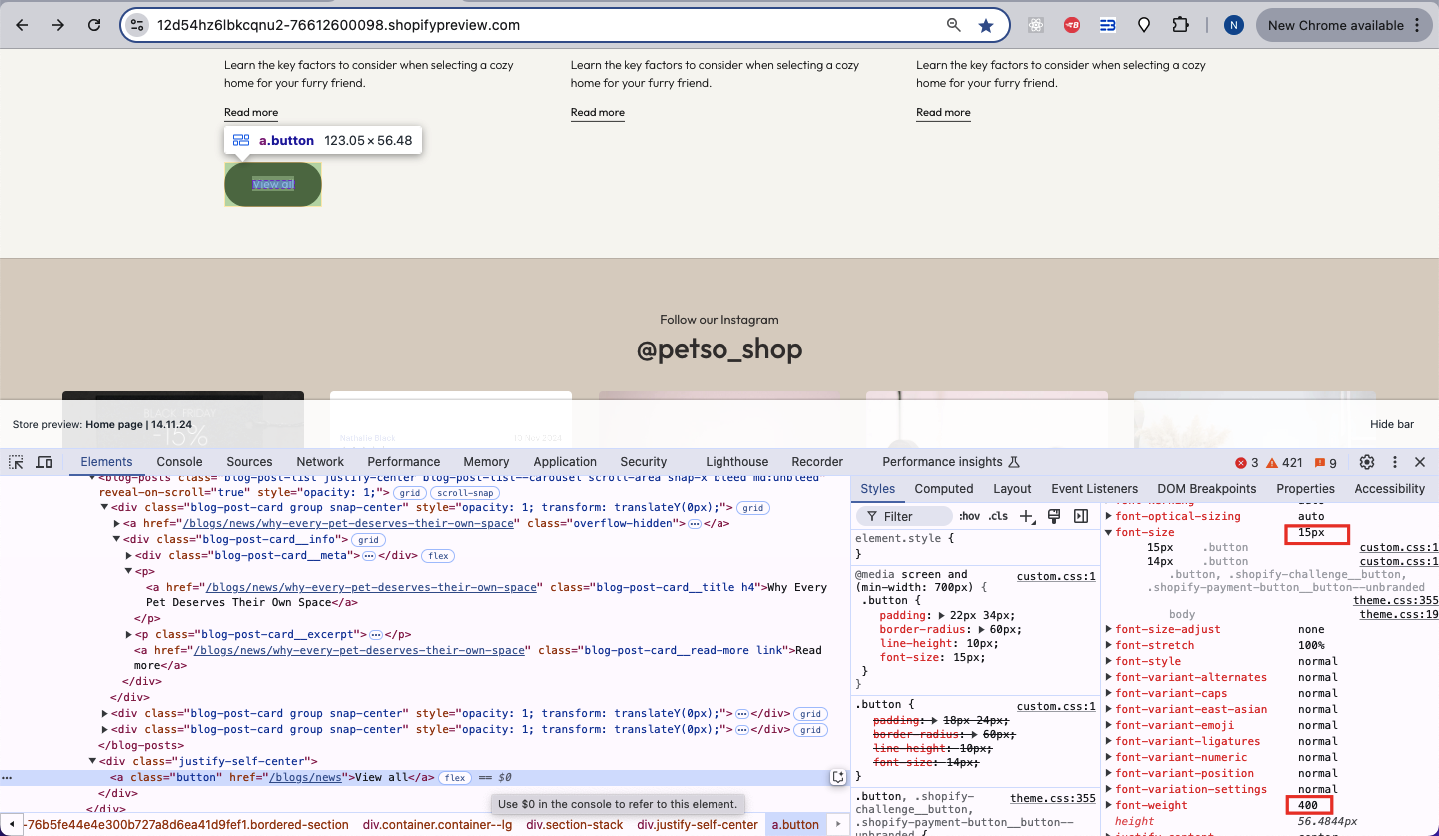
Task: Open the Chrome Extensions puzzle icon
Action: (1181, 26)
